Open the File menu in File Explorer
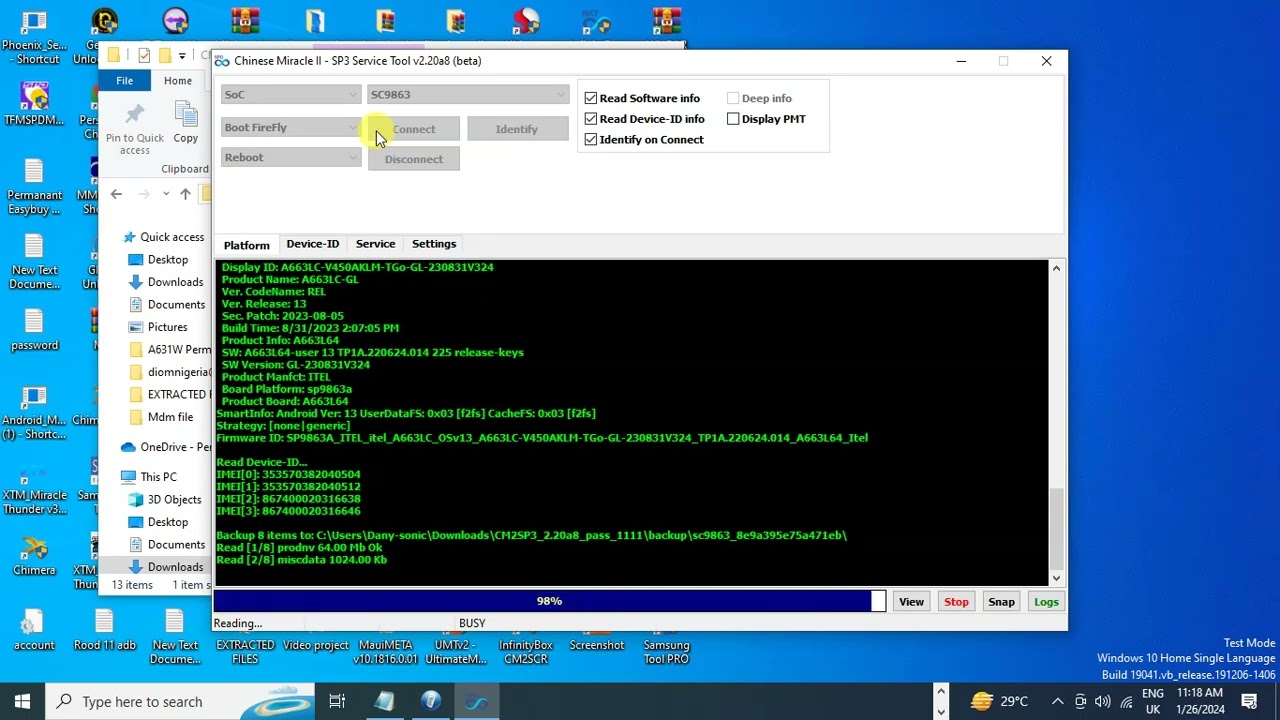 [124, 81]
